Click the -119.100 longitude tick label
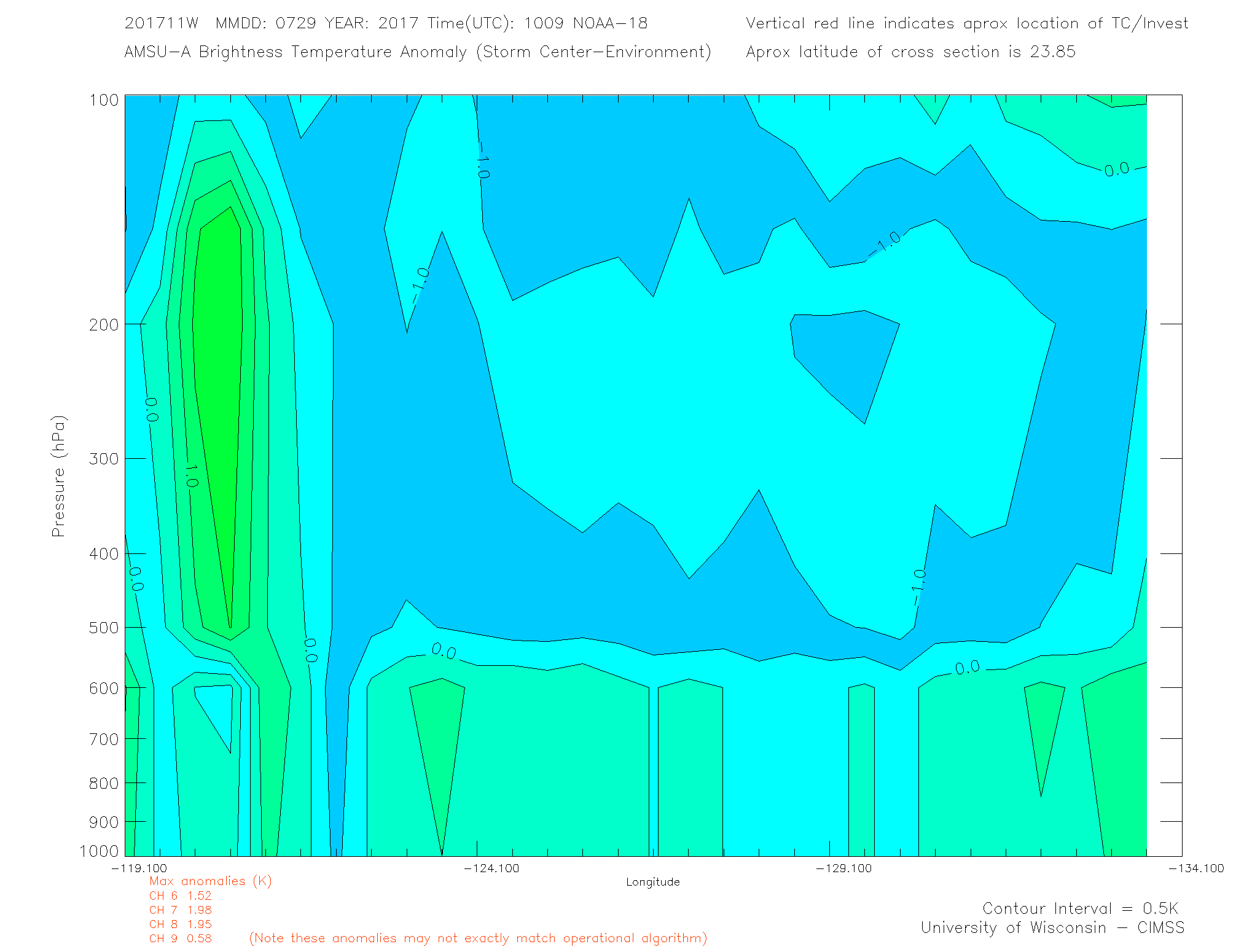 click(139, 868)
